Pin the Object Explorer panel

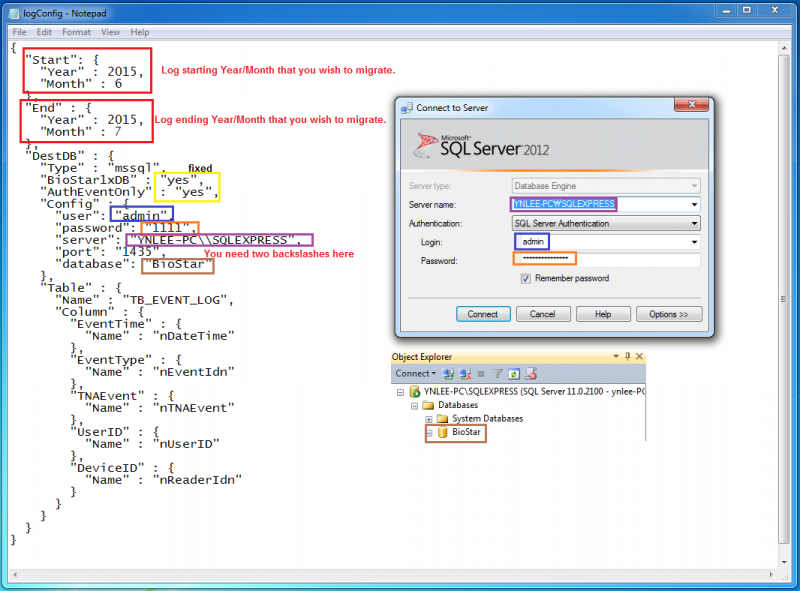[625, 356]
